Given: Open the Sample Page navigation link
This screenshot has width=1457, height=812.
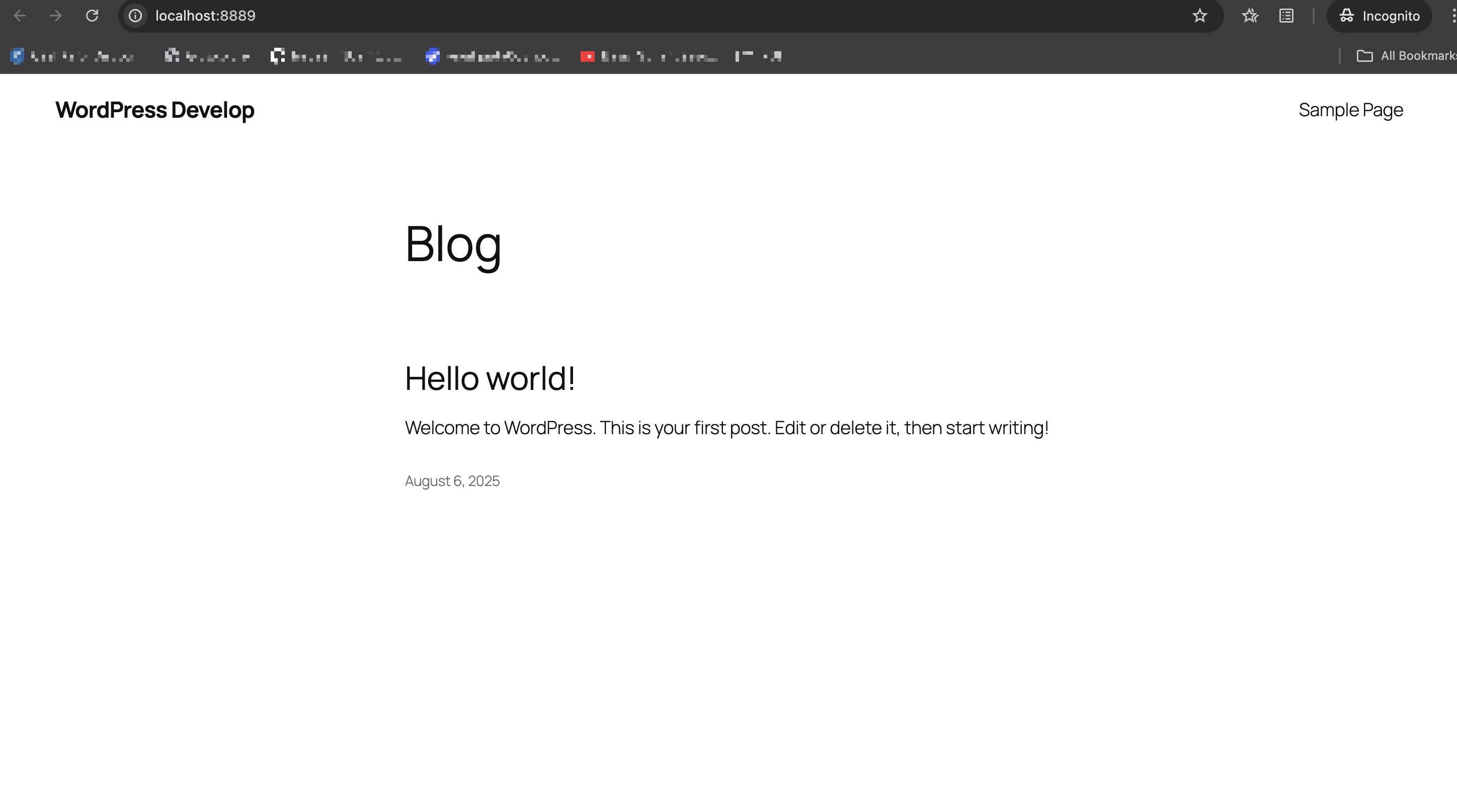Looking at the screenshot, I should pos(1351,110).
